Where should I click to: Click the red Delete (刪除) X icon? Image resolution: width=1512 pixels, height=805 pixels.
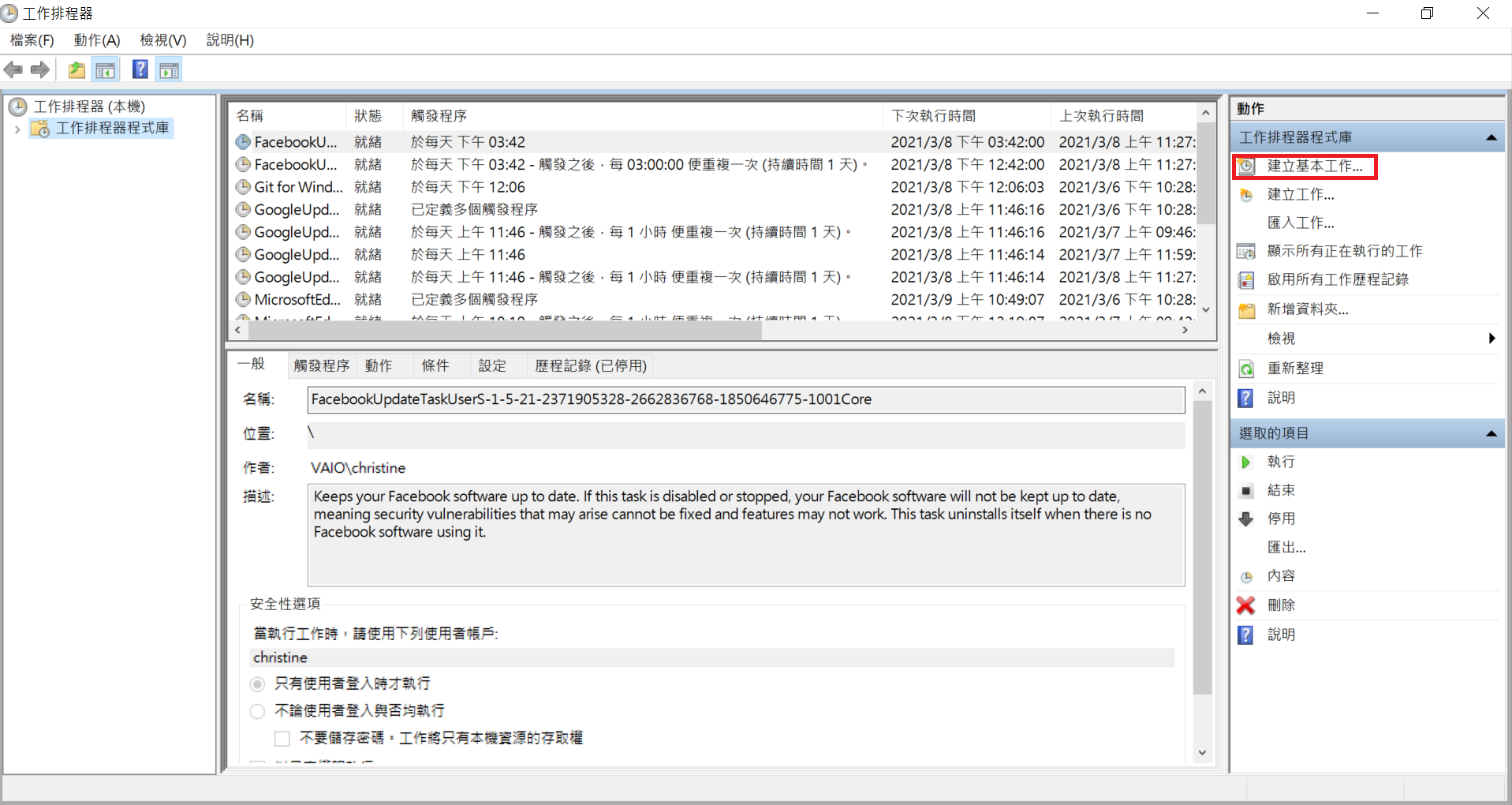click(x=1245, y=605)
